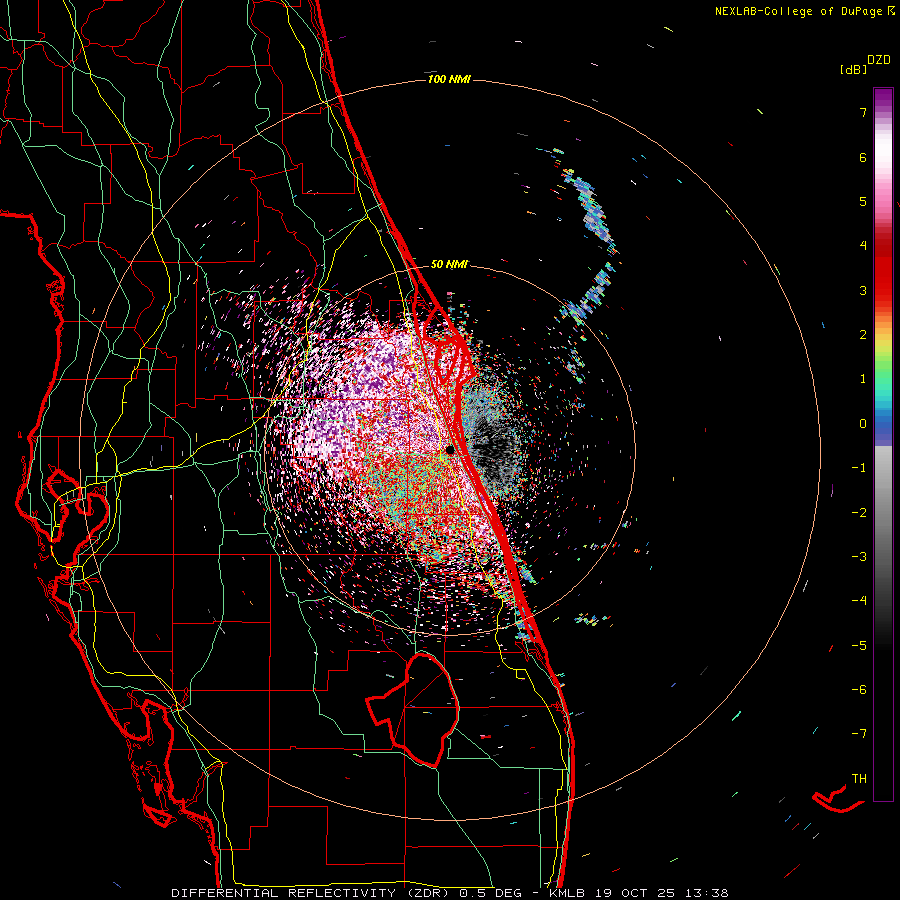Viewport: 900px width, 900px height.
Task: Click the black radar site dot
Action: coord(450,450)
